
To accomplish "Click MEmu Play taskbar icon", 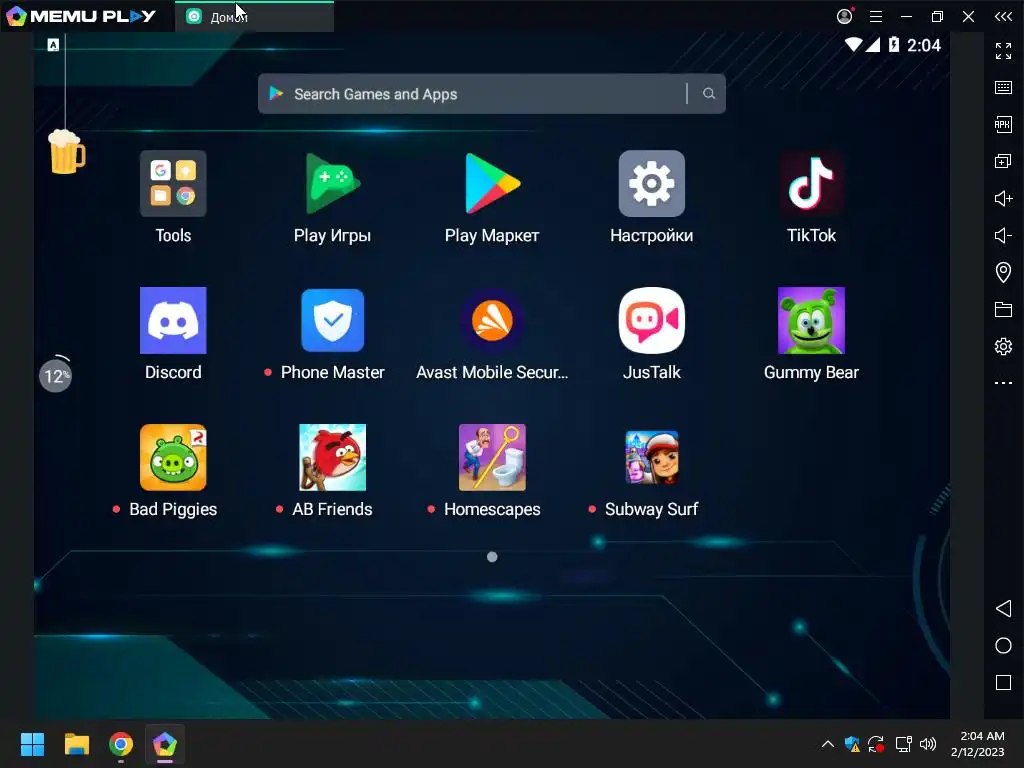I will pos(165,744).
